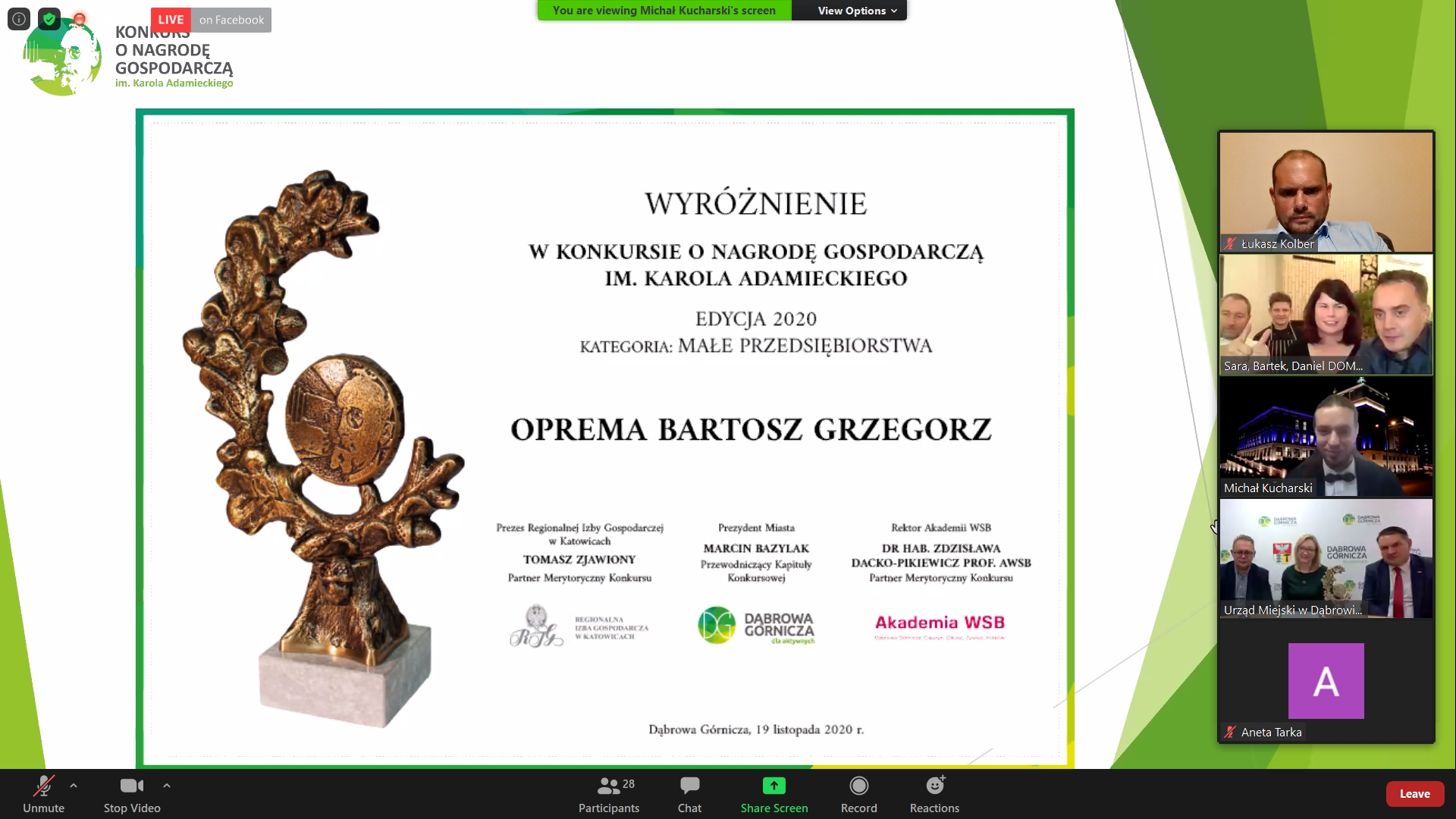Click the 'TOMASZ ZJAWIONY' signature name
This screenshot has width=1456, height=819.
tap(579, 560)
